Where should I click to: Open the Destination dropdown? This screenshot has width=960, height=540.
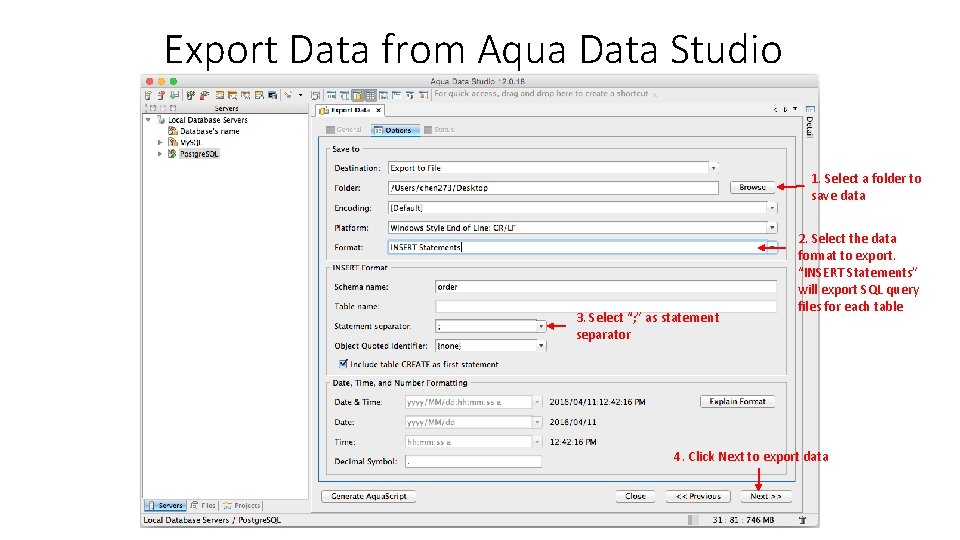pyautogui.click(x=713, y=168)
